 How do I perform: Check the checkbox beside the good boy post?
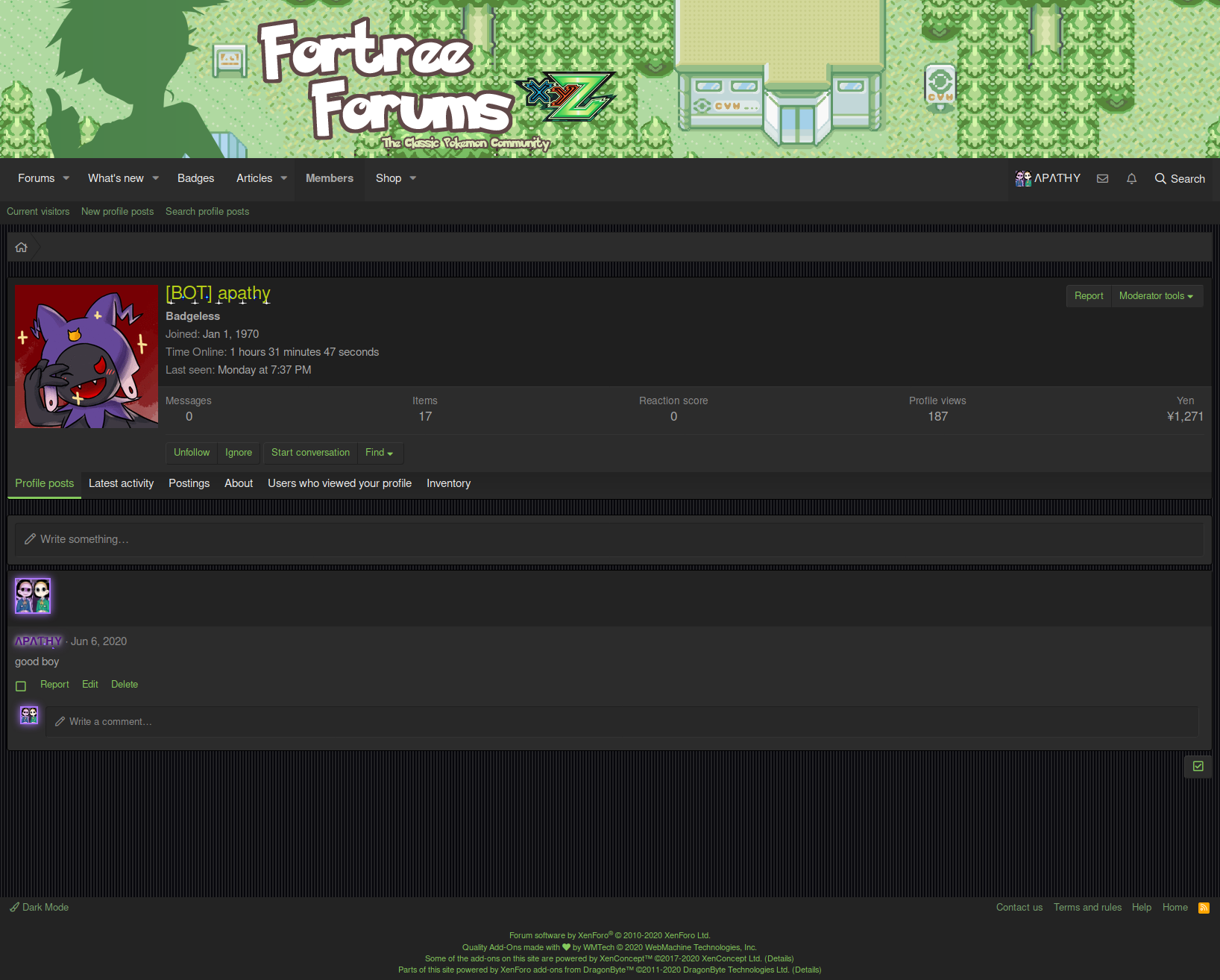20,685
